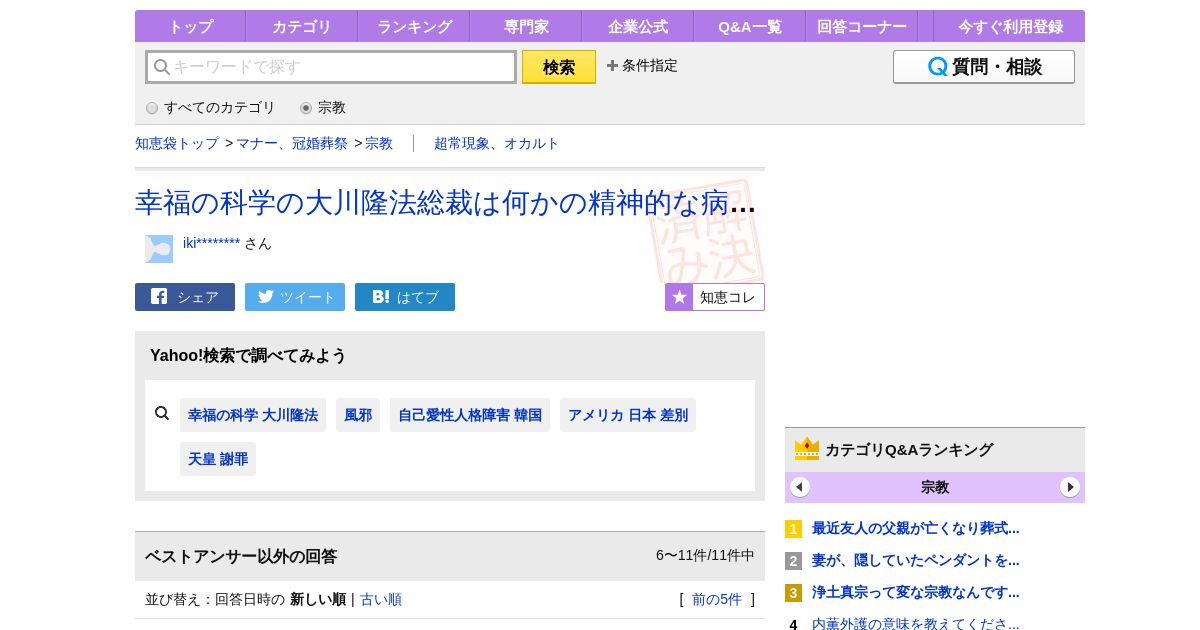
Task: Open the ランキング tab
Action: point(414,27)
